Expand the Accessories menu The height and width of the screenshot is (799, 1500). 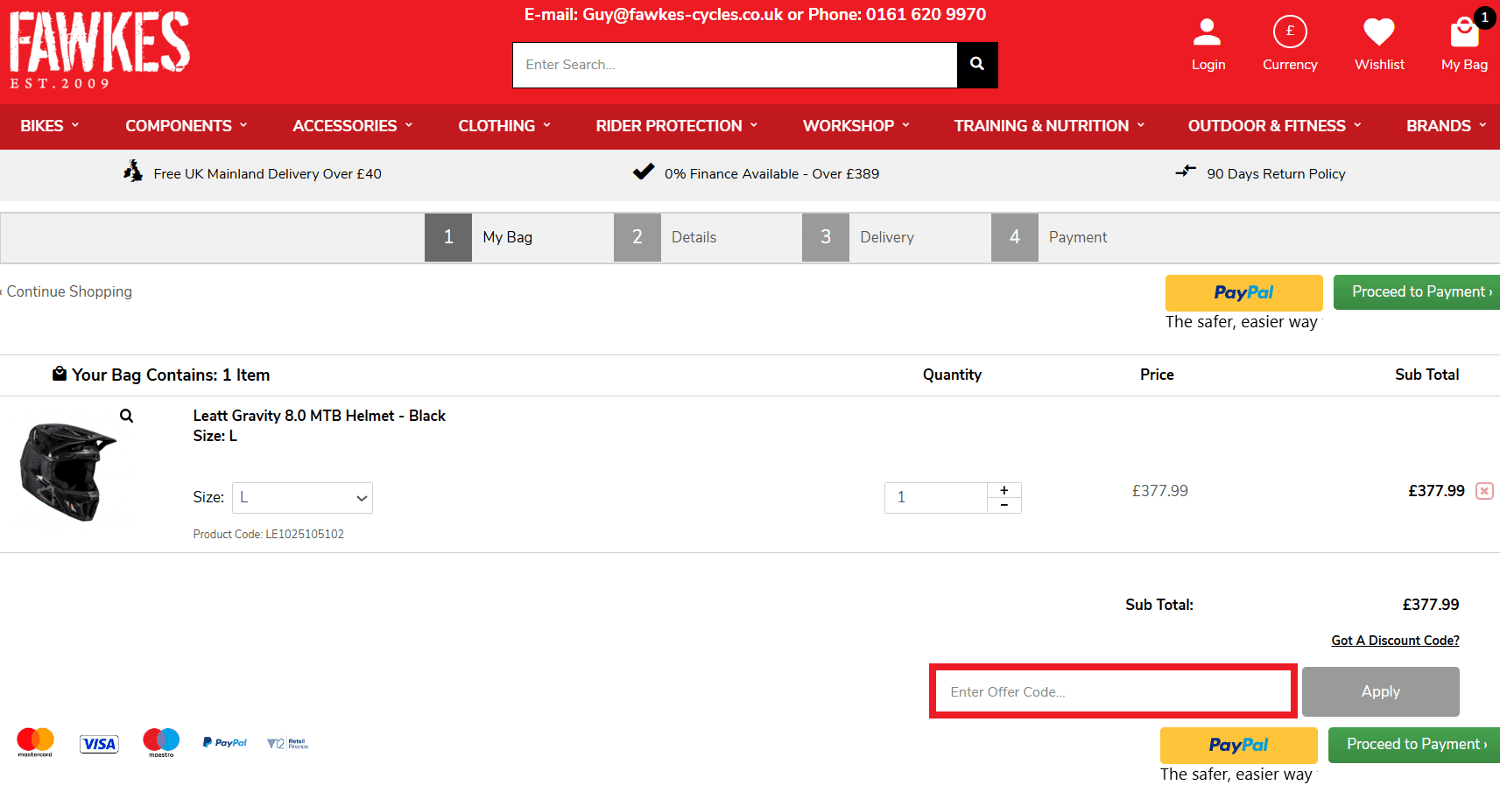(x=353, y=126)
